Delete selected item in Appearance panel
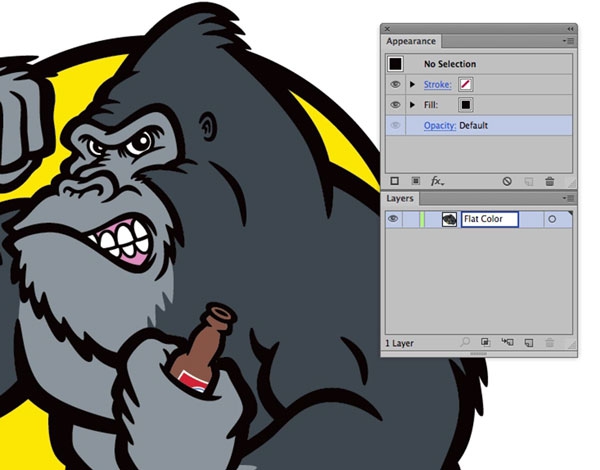600x470 pixels. 549,181
